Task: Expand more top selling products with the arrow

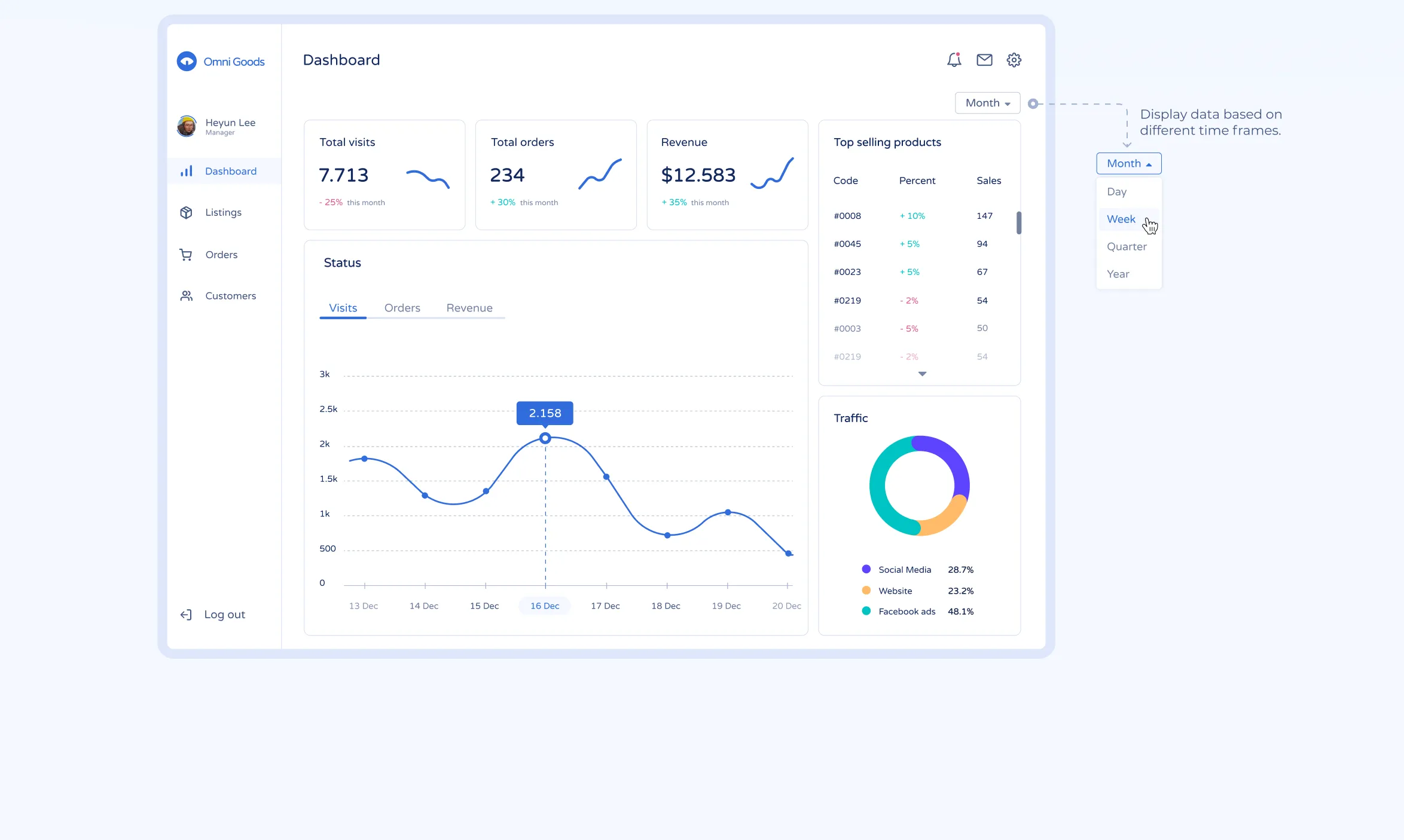Action: pyautogui.click(x=922, y=373)
